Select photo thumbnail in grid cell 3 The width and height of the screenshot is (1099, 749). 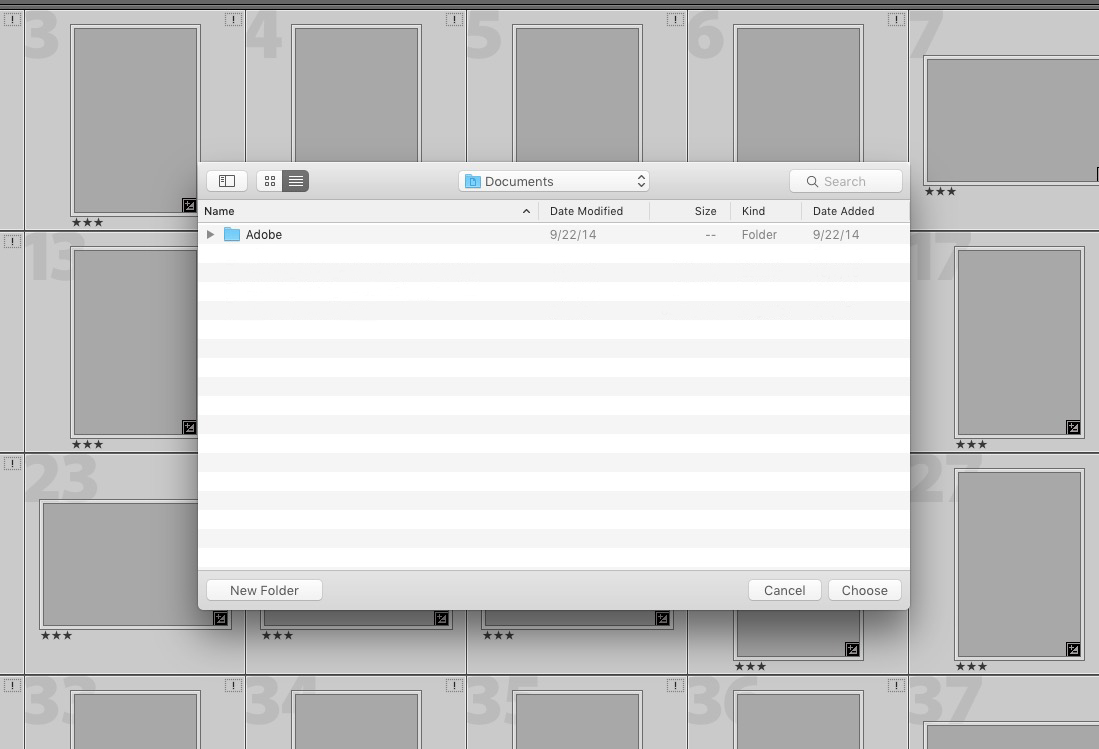pos(135,120)
